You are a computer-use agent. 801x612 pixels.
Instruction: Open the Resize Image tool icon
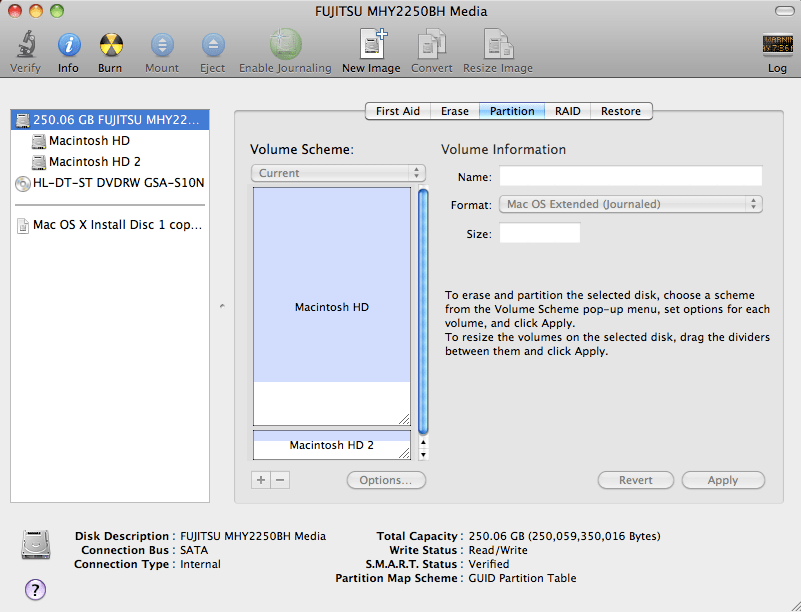click(497, 44)
